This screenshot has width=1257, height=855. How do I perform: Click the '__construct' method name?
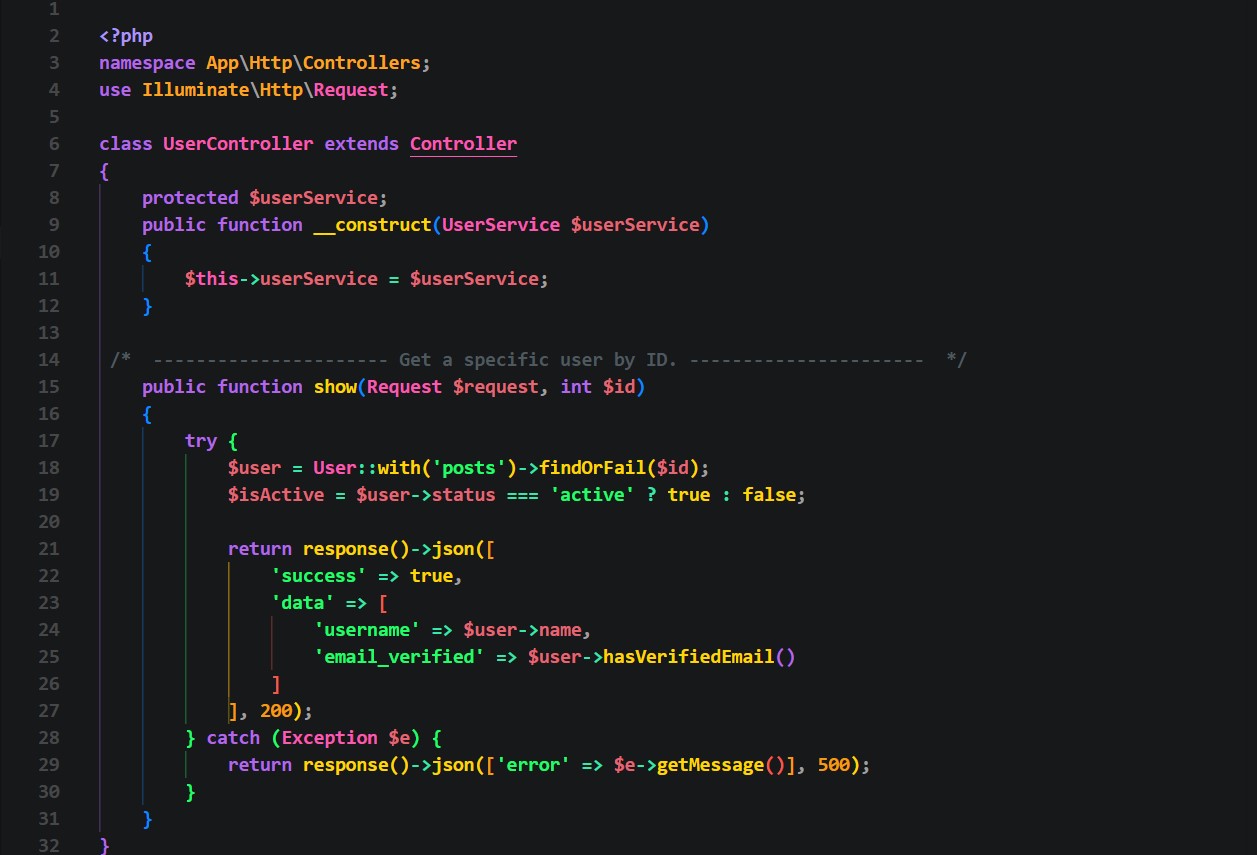point(372,224)
